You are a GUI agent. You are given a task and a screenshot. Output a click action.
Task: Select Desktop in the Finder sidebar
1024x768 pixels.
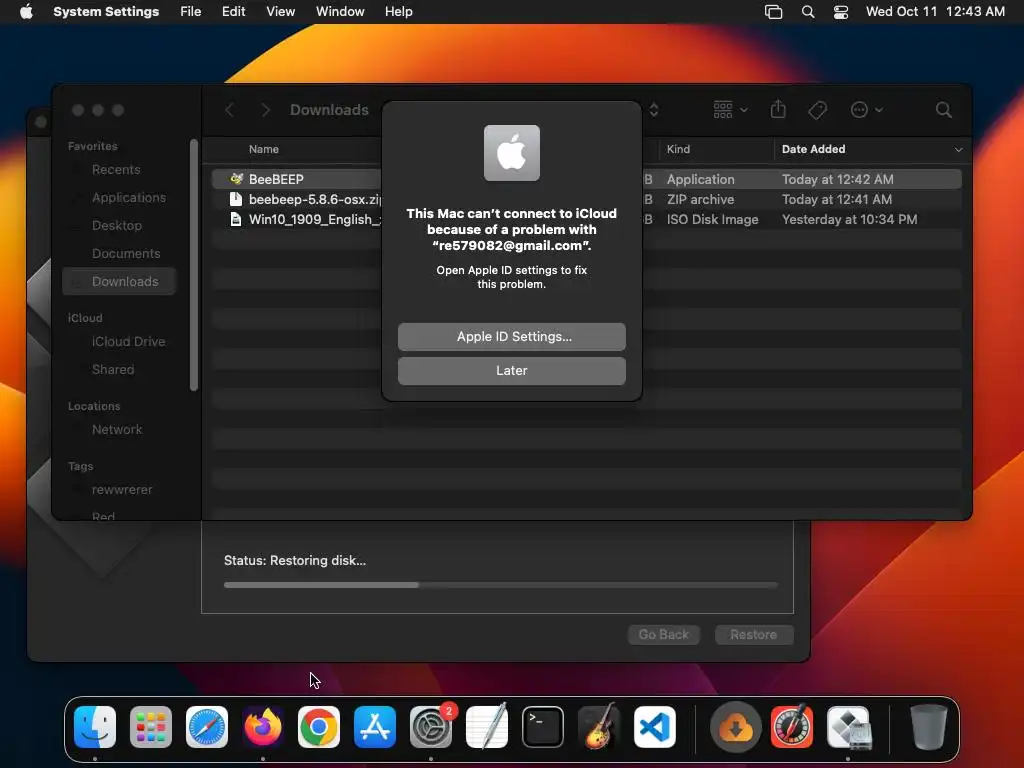116,226
